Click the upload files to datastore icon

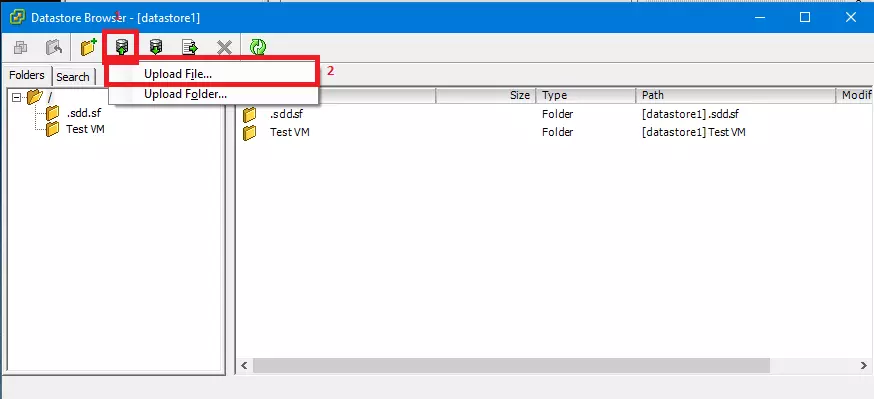click(122, 47)
